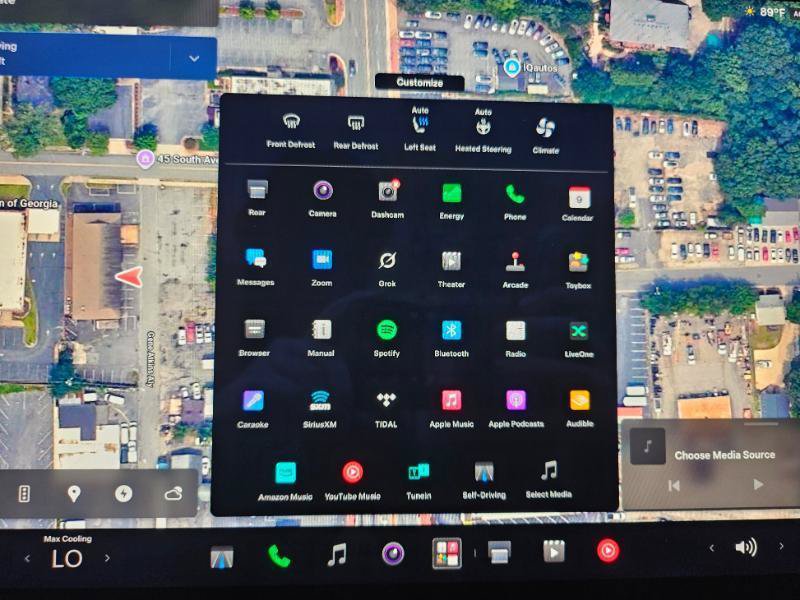Open Caraoke app
800x600 pixels.
click(253, 409)
